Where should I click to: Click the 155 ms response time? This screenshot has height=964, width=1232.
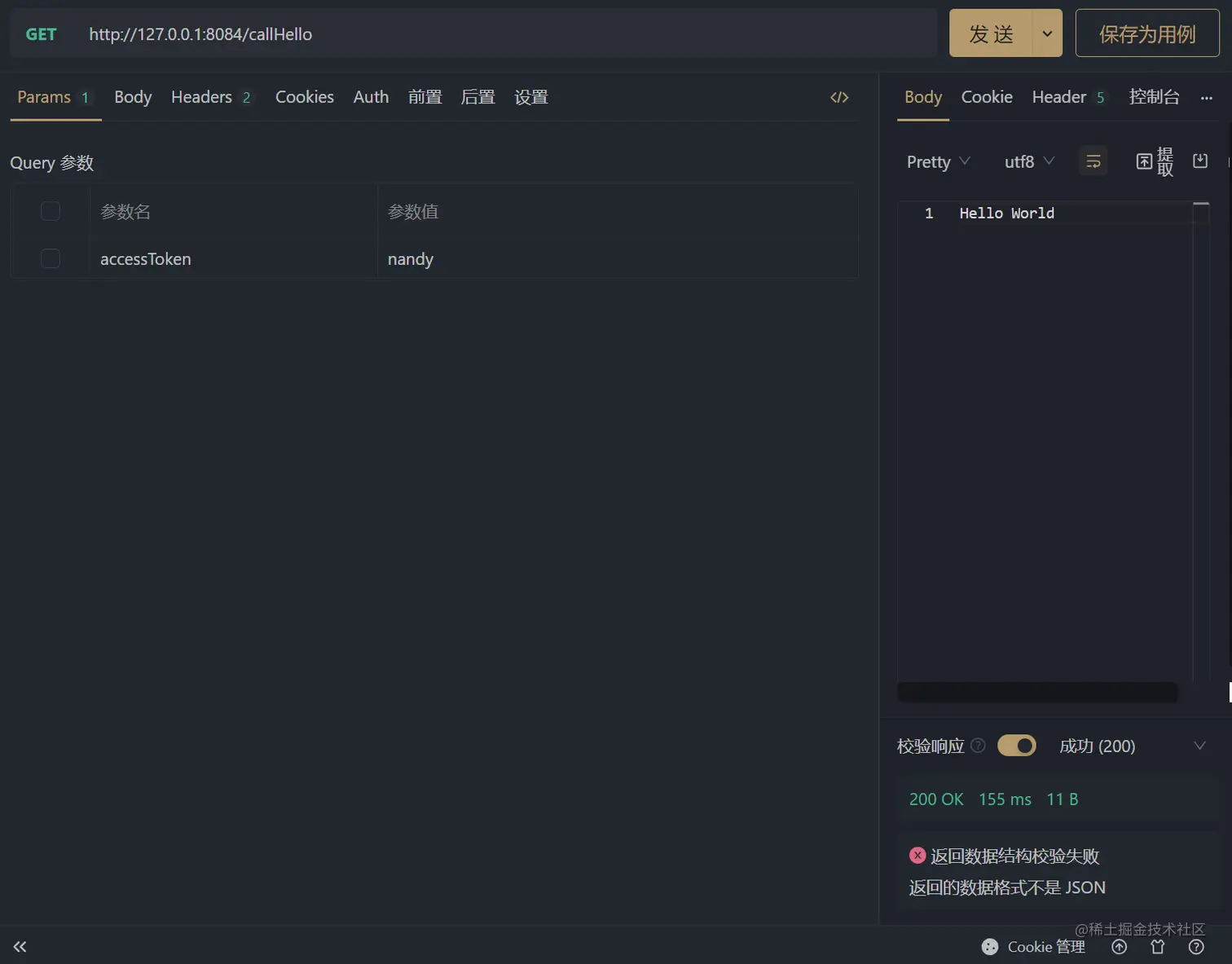1005,799
